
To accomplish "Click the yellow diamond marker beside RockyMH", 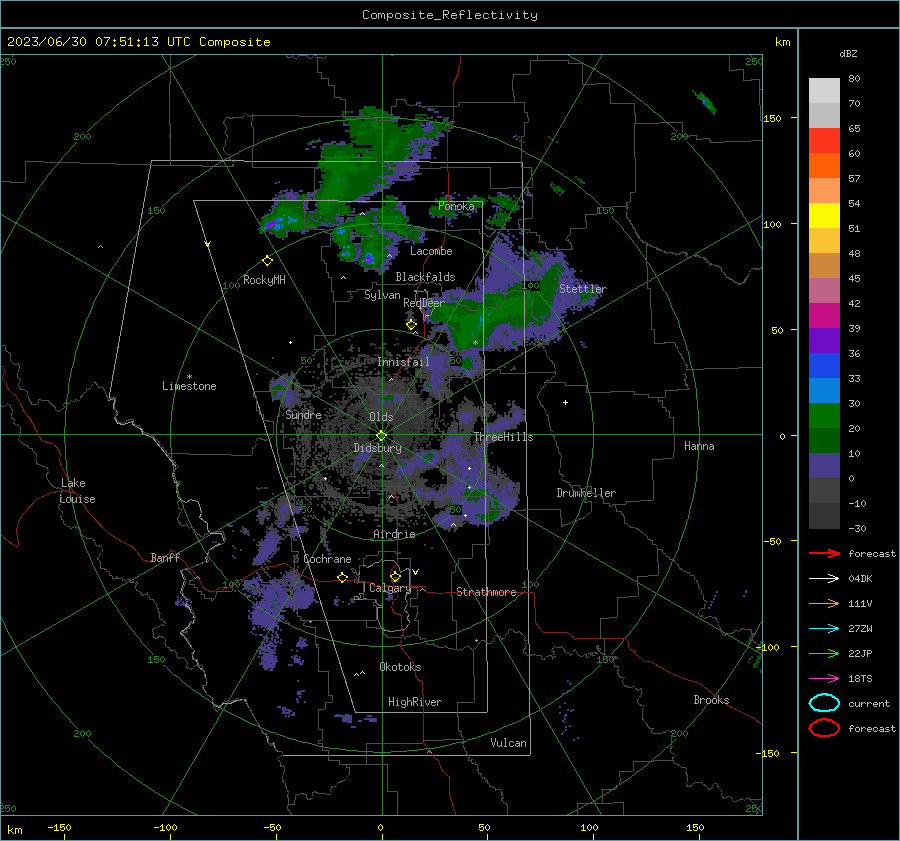I will point(267,261).
